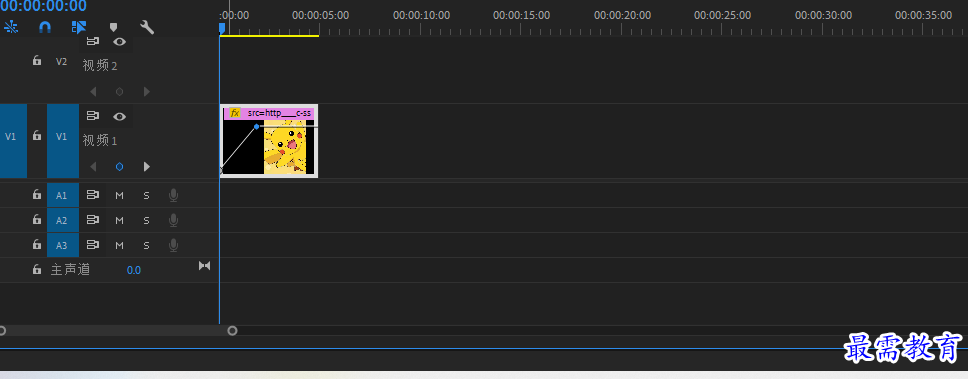Go to previous keyframe on V2

[x=93, y=91]
